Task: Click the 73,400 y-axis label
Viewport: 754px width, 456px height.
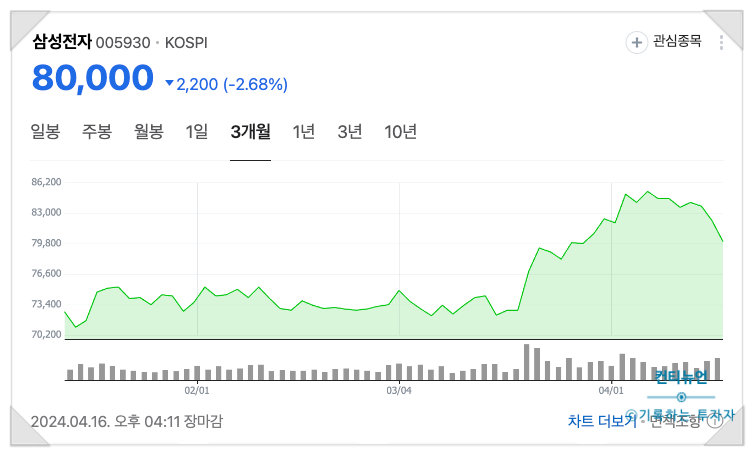Action: point(47,304)
